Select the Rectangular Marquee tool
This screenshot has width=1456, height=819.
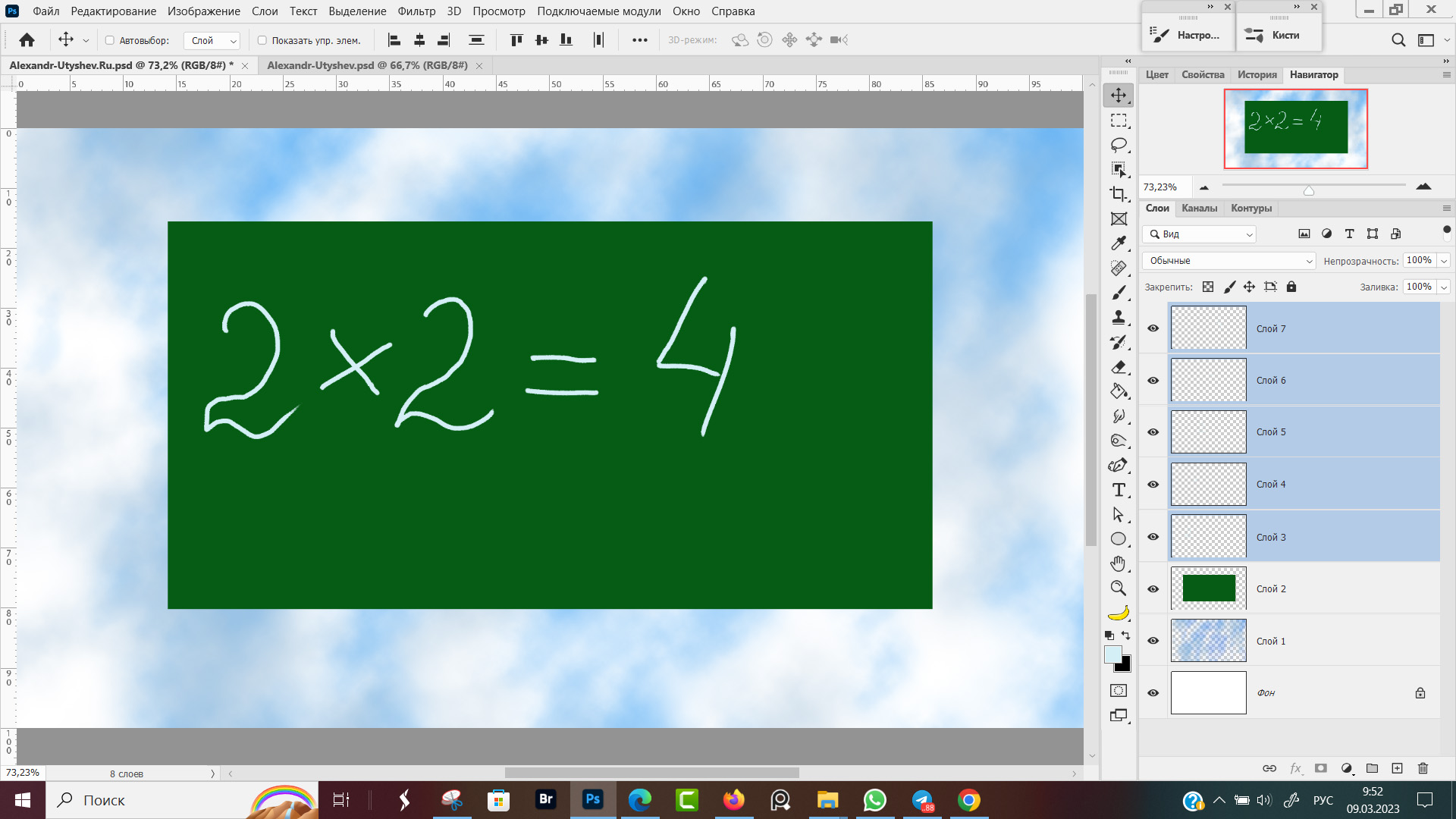pos(1119,121)
